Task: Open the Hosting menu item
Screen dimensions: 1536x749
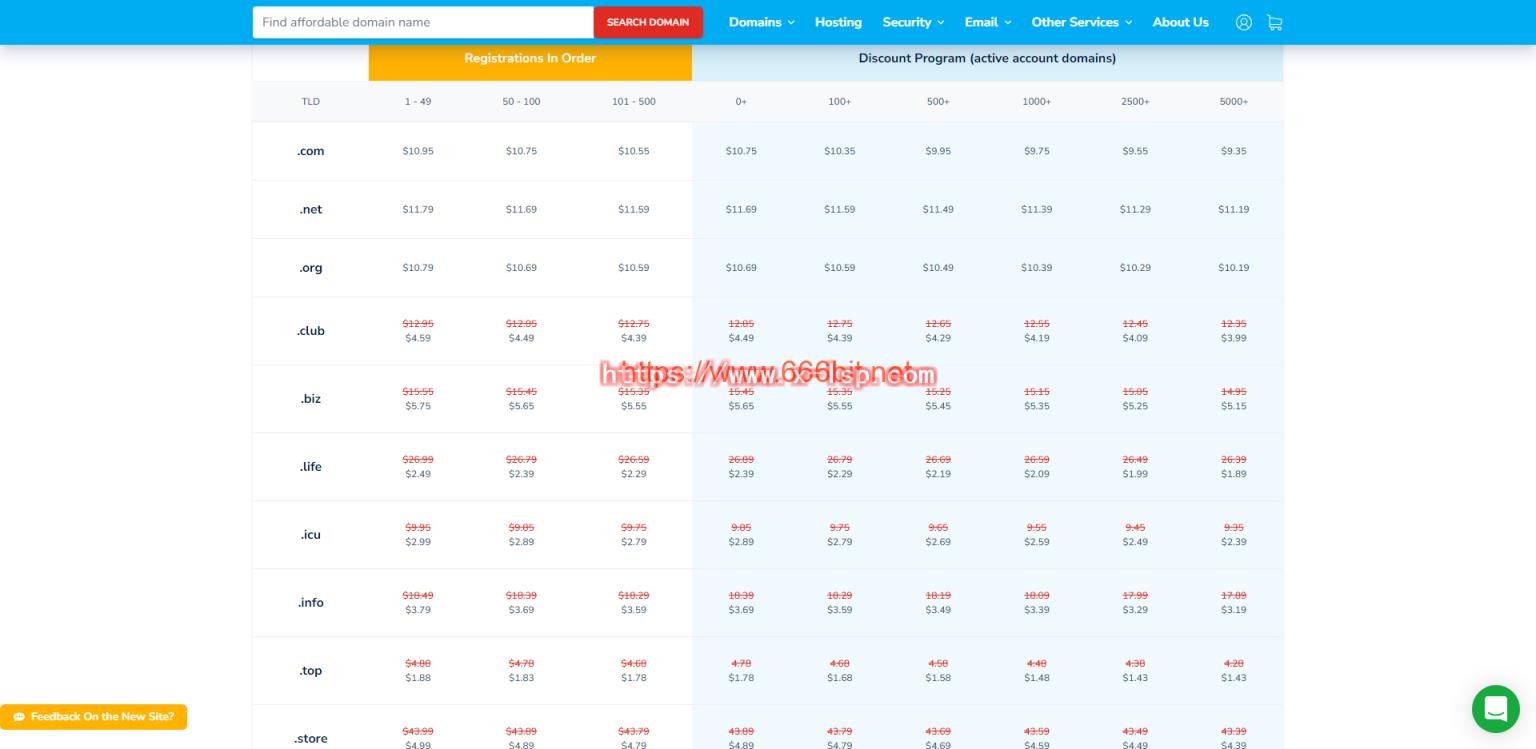Action: (838, 22)
